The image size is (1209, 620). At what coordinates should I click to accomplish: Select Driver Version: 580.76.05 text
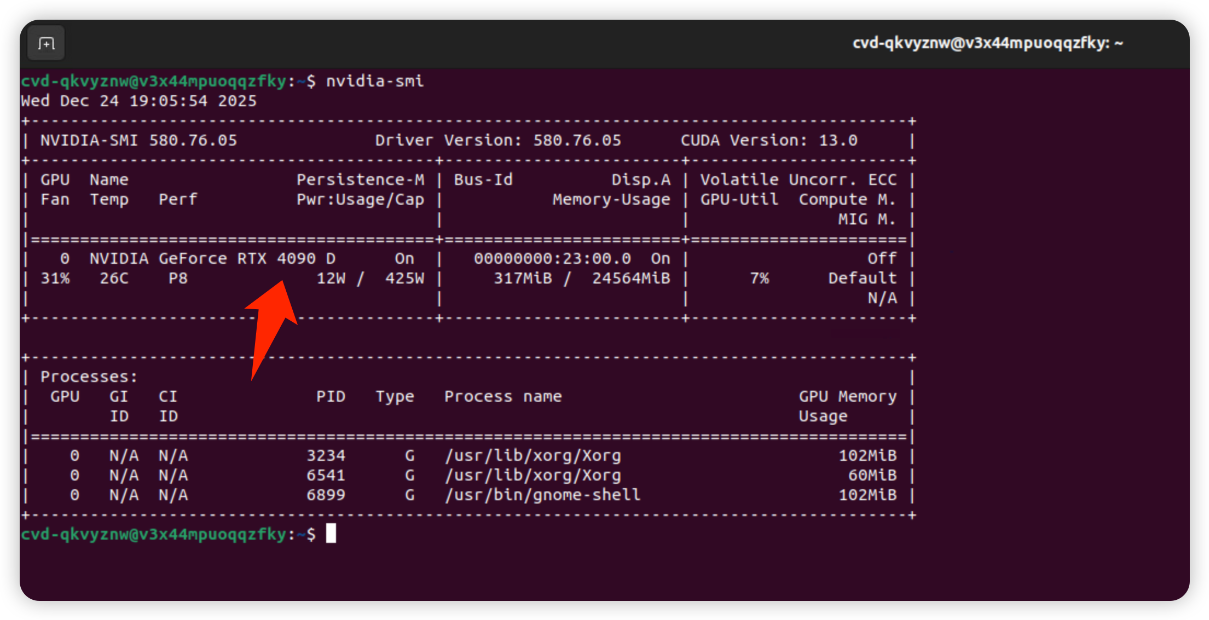coord(498,140)
